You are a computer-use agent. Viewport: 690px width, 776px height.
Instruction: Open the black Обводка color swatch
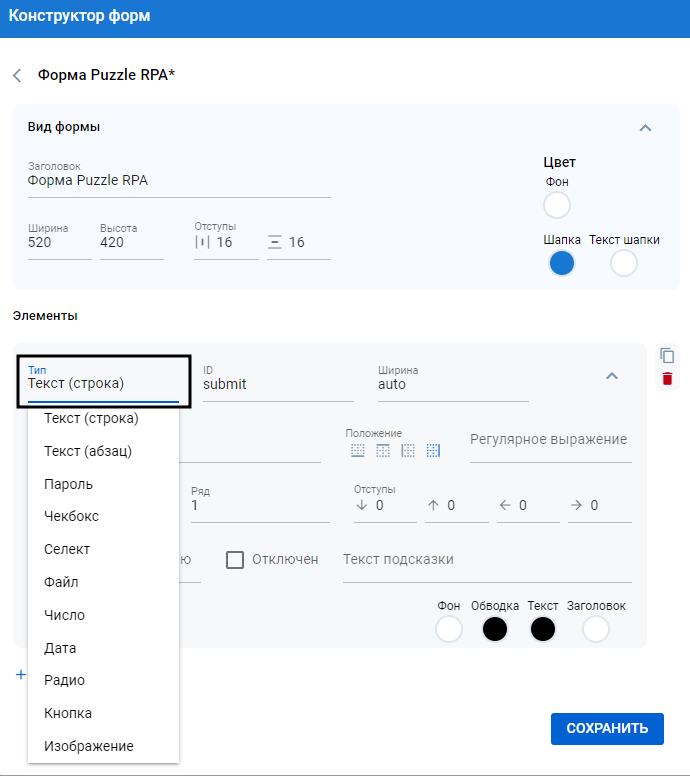point(495,629)
